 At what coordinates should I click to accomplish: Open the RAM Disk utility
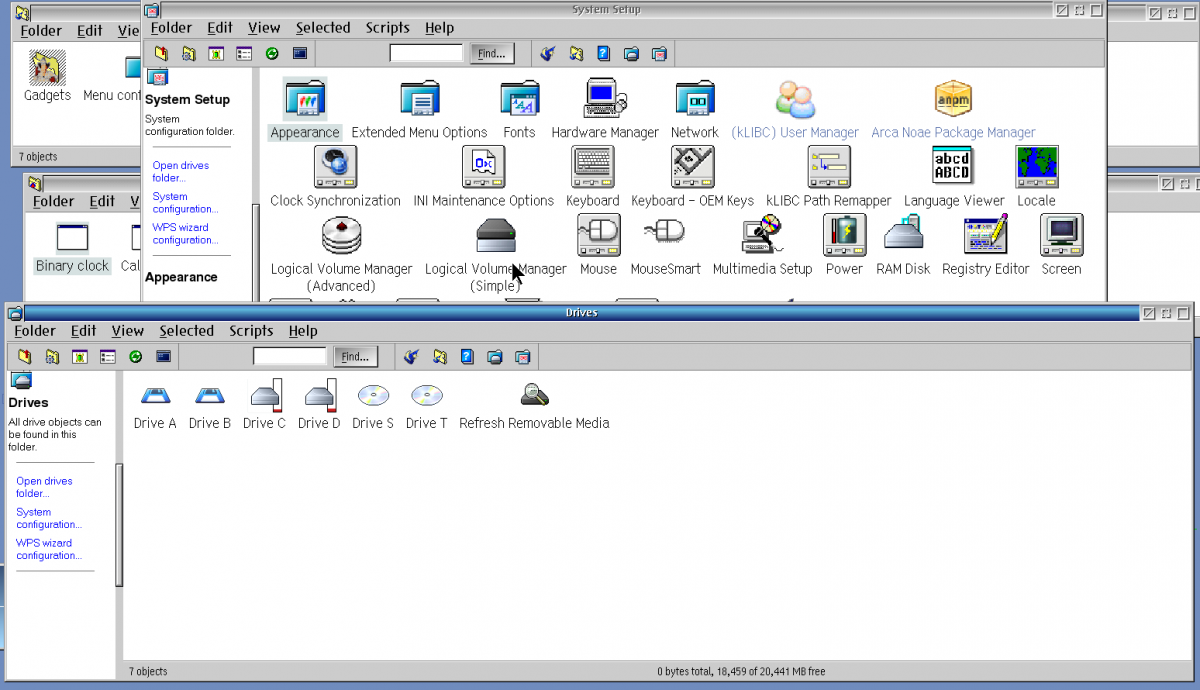[903, 235]
